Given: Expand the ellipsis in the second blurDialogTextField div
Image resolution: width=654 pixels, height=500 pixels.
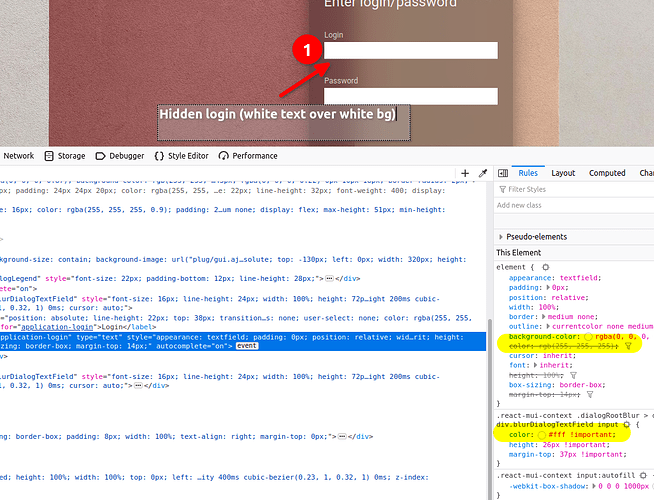Looking at the screenshot, I should pos(138,386).
